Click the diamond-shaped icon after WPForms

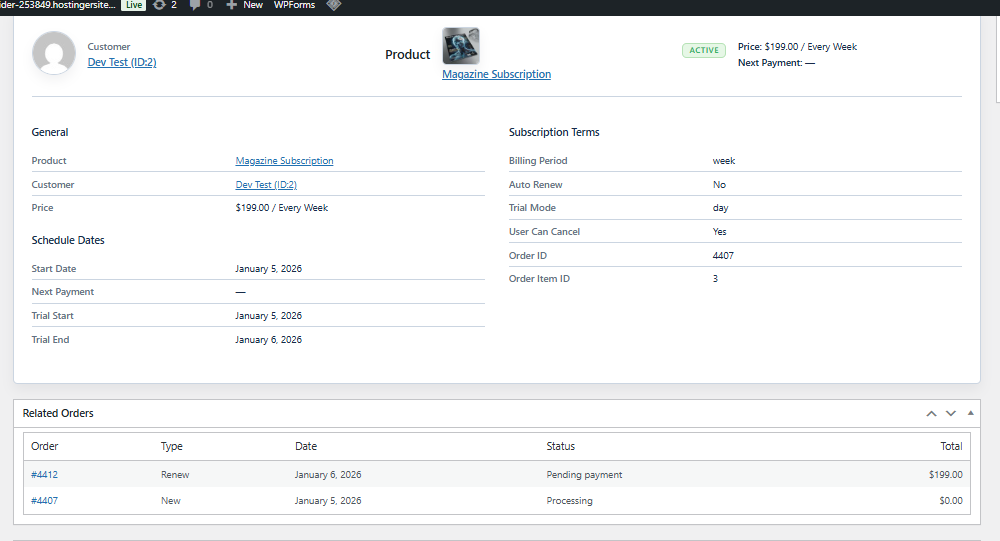pyautogui.click(x=334, y=5)
